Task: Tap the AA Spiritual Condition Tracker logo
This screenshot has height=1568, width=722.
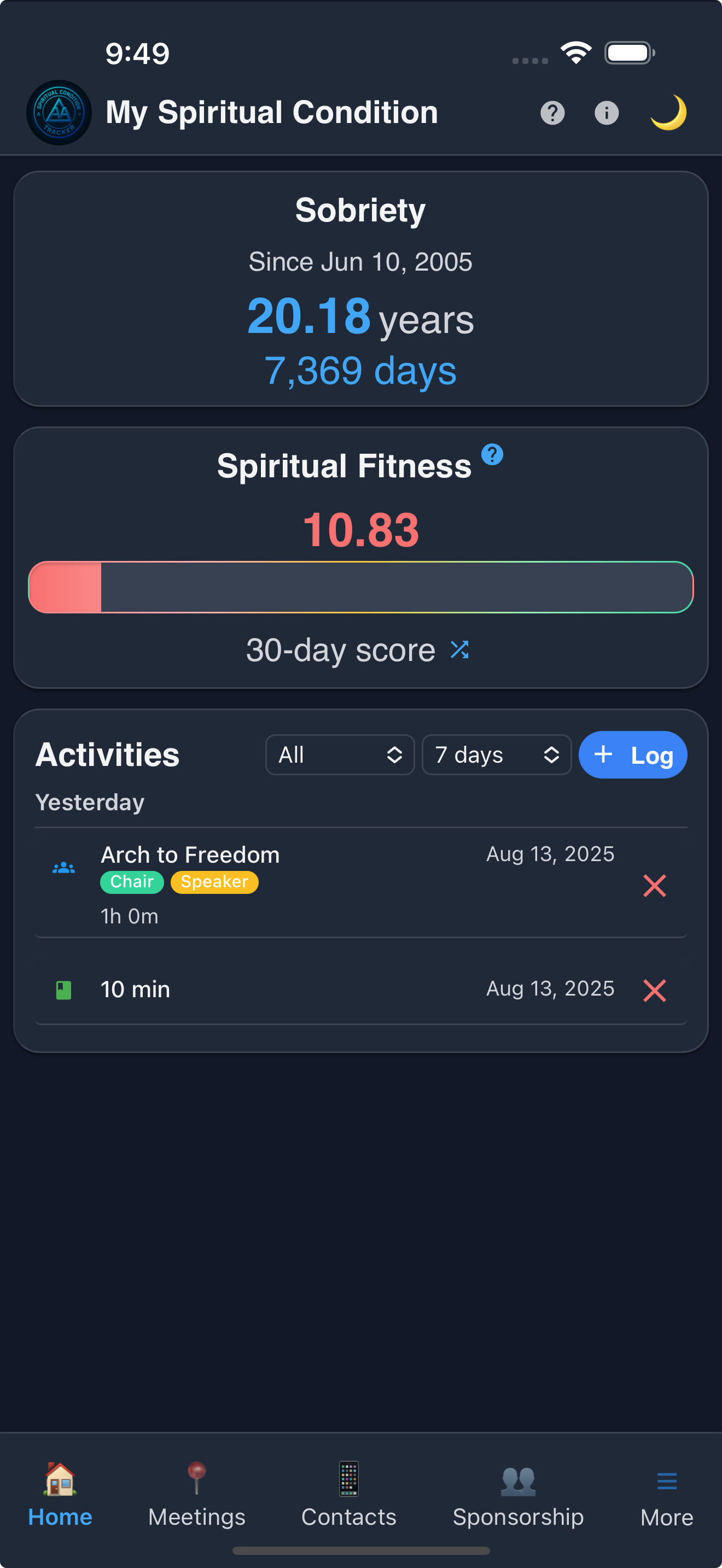Action: click(59, 113)
